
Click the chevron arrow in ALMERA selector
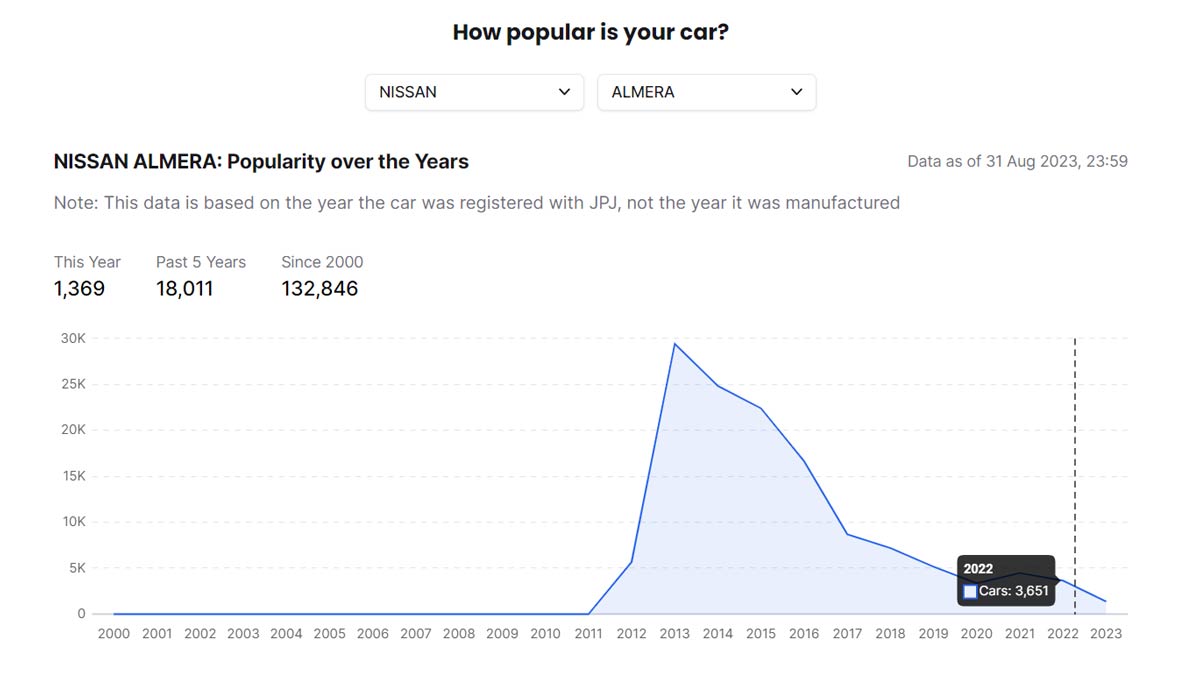coord(796,92)
